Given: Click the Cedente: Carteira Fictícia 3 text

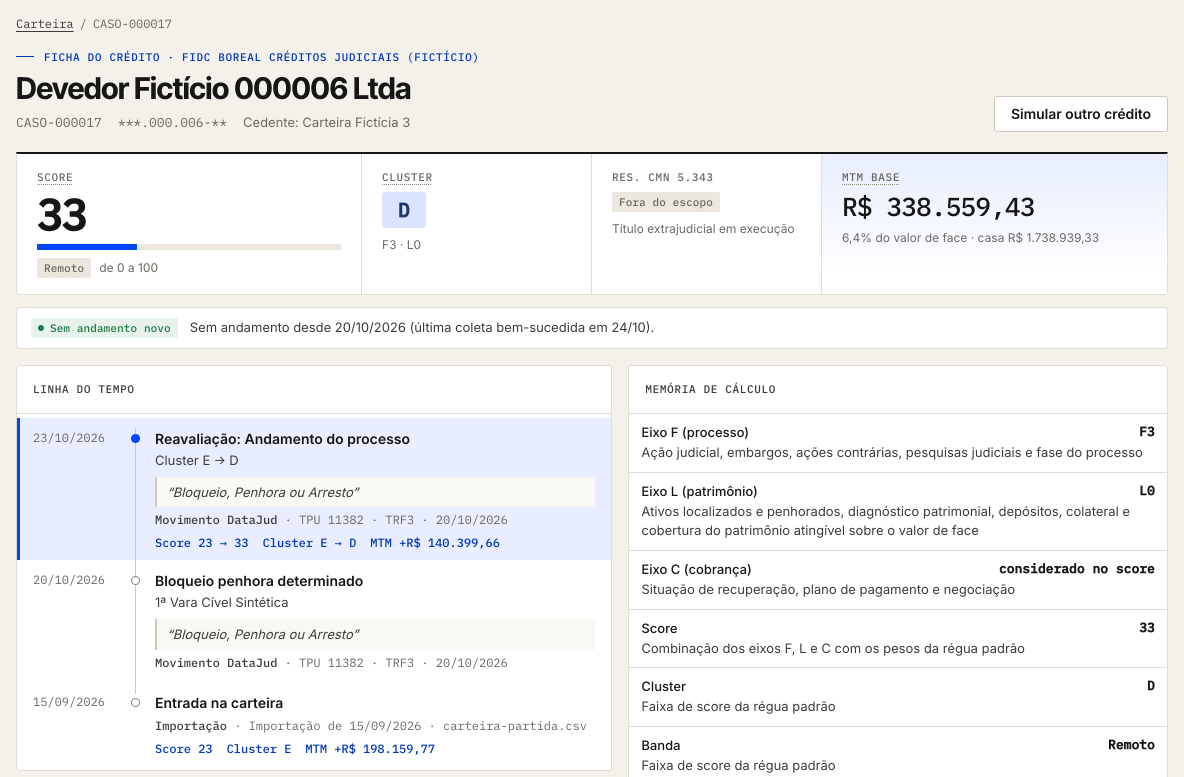Looking at the screenshot, I should (326, 122).
